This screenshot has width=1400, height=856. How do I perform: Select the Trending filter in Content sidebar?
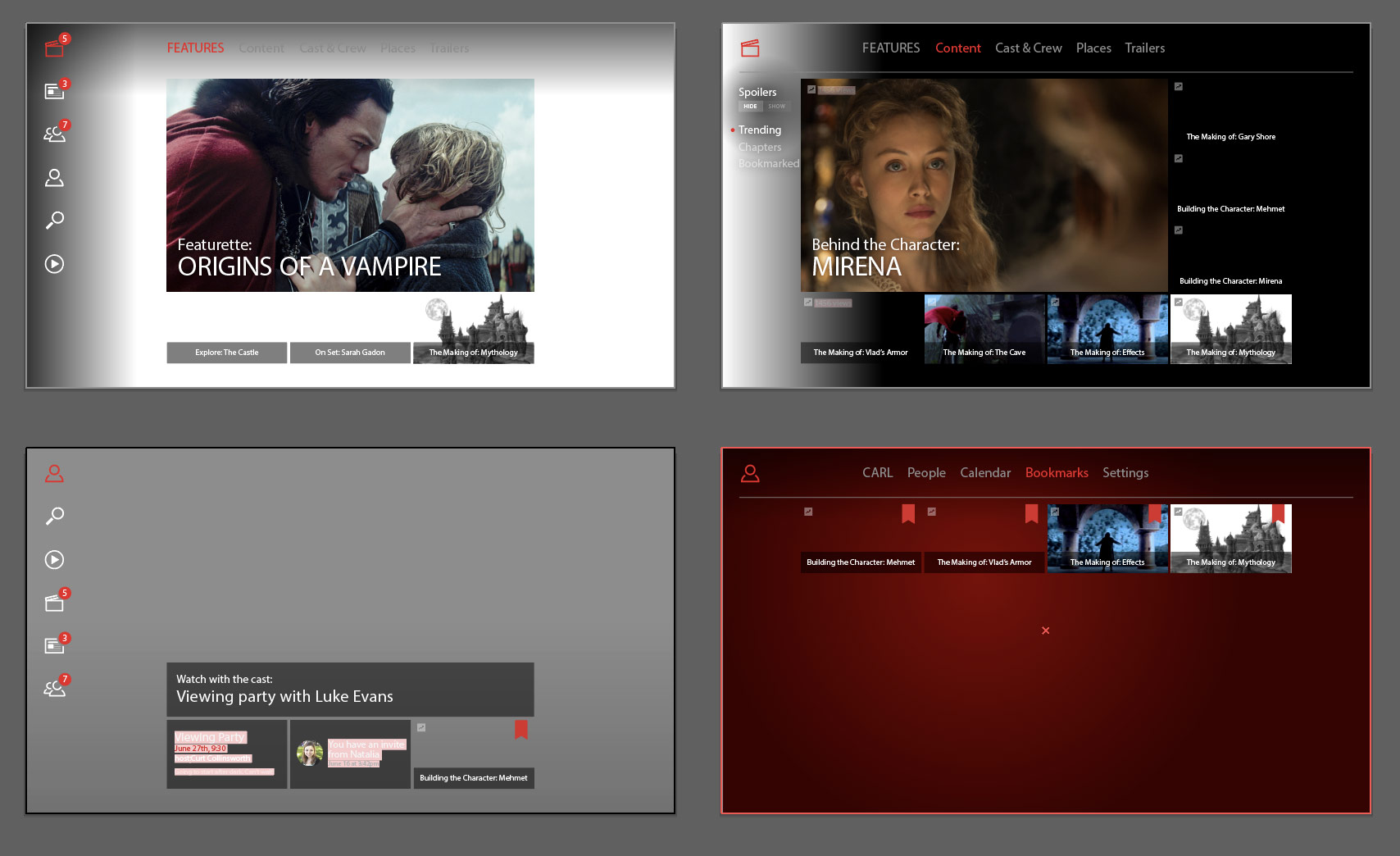click(760, 130)
